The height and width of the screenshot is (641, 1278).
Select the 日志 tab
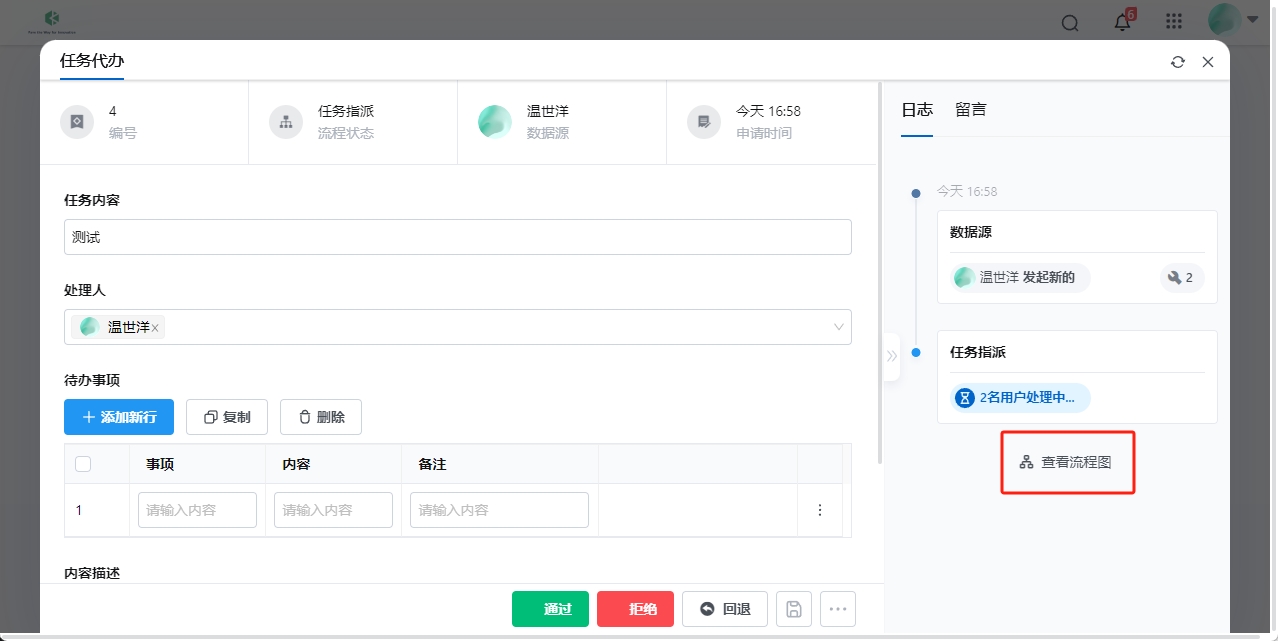(917, 110)
